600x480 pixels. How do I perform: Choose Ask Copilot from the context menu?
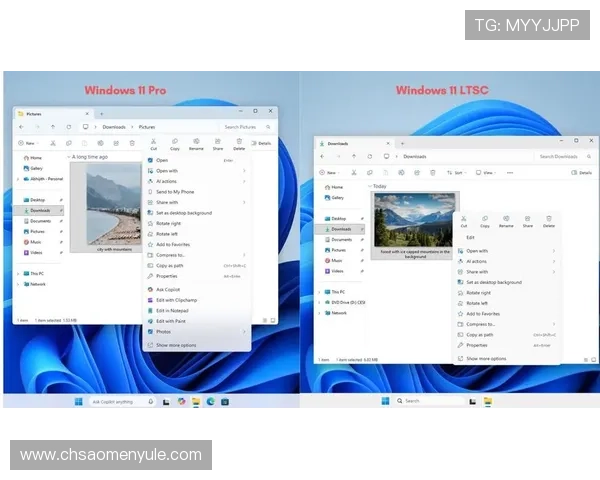pyautogui.click(x=168, y=289)
